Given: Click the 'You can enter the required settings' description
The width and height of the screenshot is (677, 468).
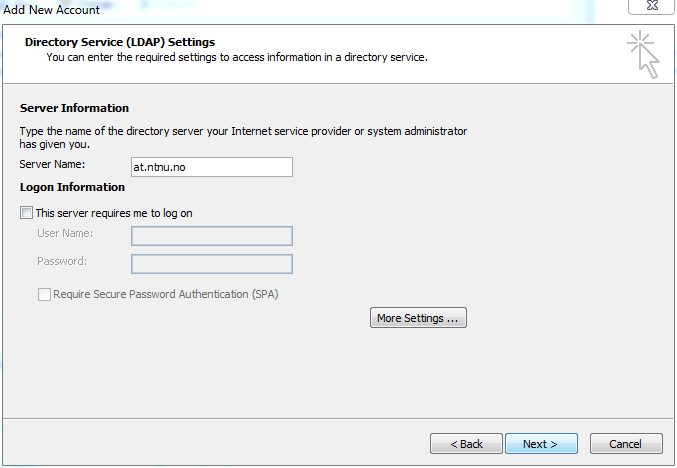Looking at the screenshot, I should coord(237,57).
